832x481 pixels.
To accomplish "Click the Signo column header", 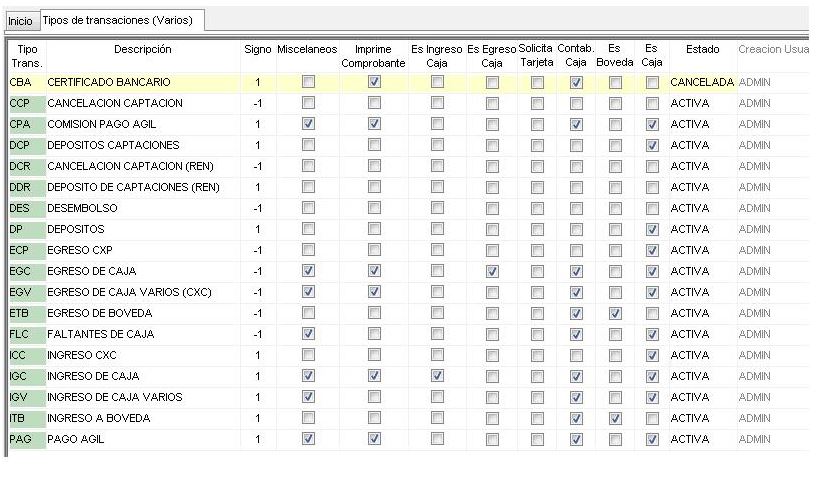I will coord(258,50).
